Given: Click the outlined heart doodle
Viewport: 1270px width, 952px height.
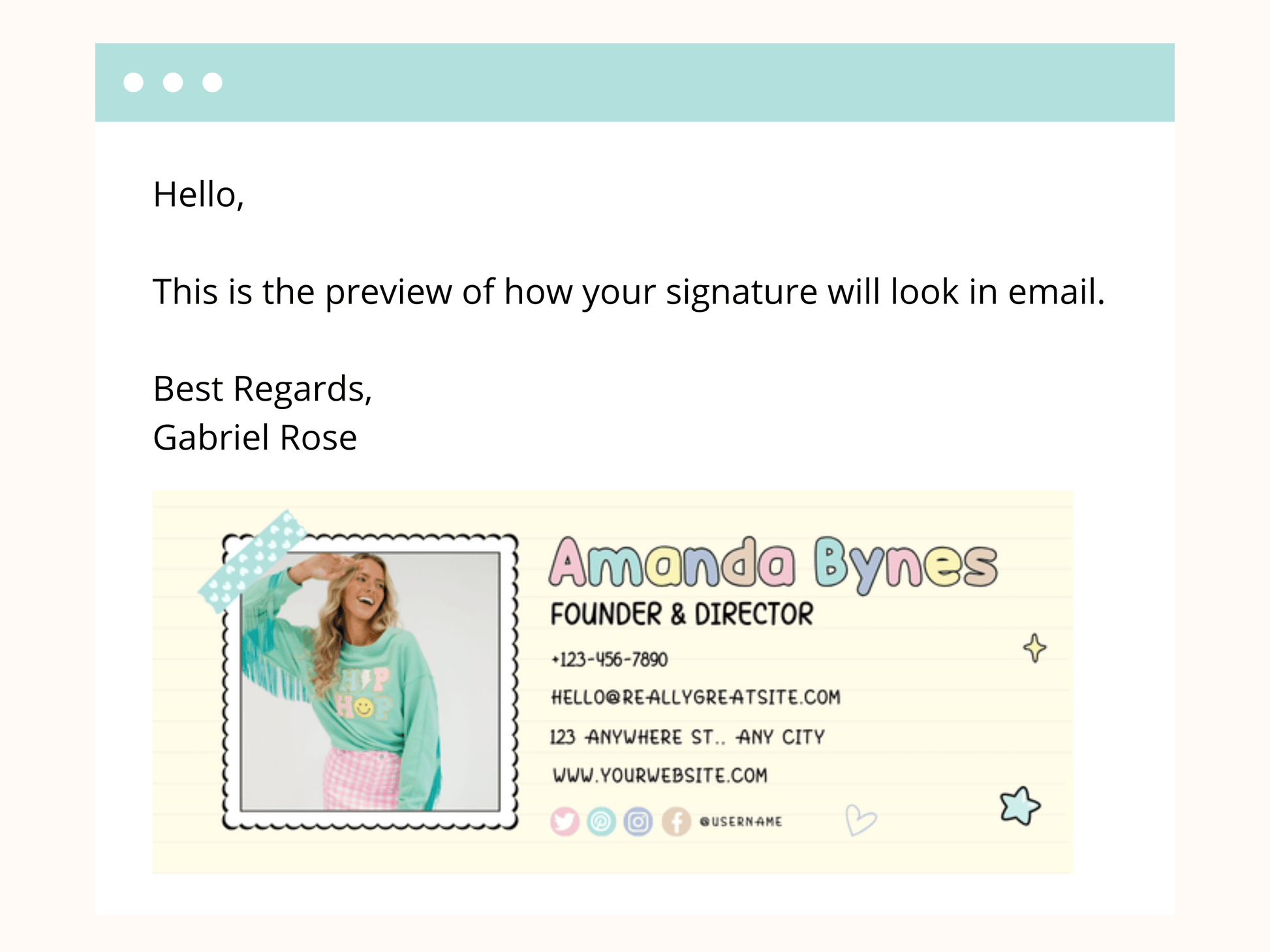Looking at the screenshot, I should [x=860, y=820].
